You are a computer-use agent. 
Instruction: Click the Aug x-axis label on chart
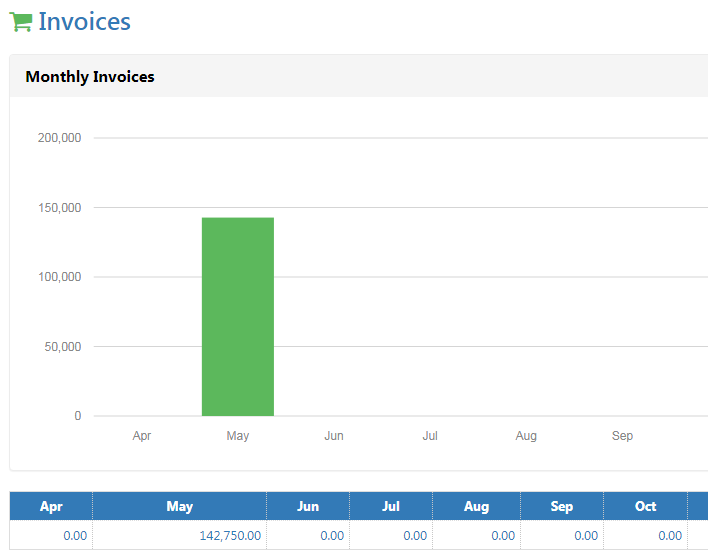point(526,436)
